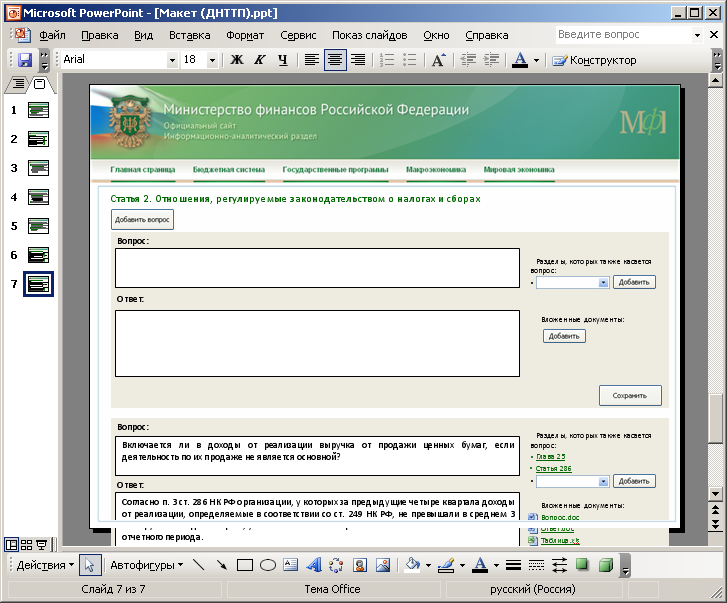This screenshot has height=603, width=727.
Task: Select slide 5 thumbnail
Action: tap(38, 226)
